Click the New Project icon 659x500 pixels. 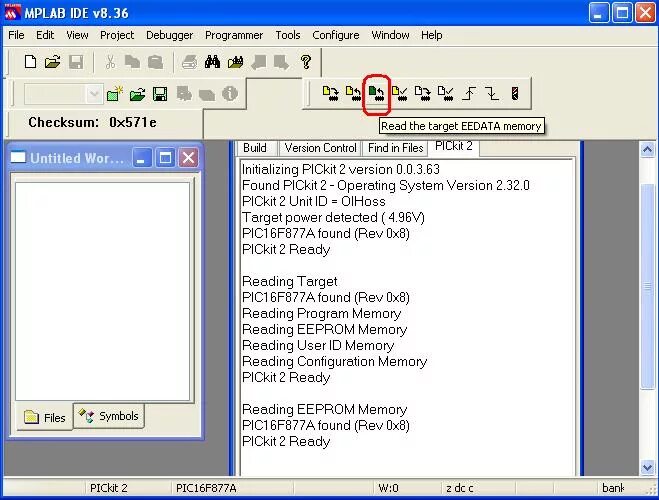(115, 94)
